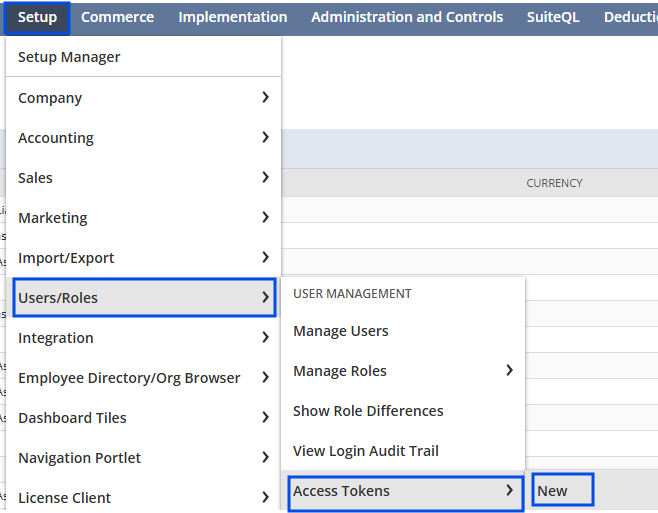
Task: Open the Commerce menu tab
Action: [118, 18]
